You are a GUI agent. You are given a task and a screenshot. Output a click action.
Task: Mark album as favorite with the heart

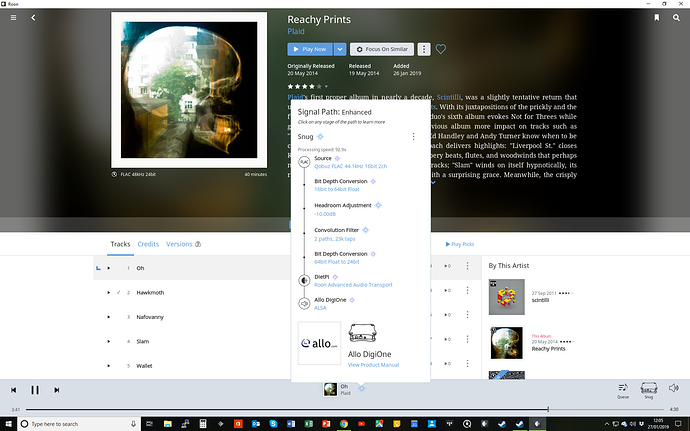(x=440, y=49)
